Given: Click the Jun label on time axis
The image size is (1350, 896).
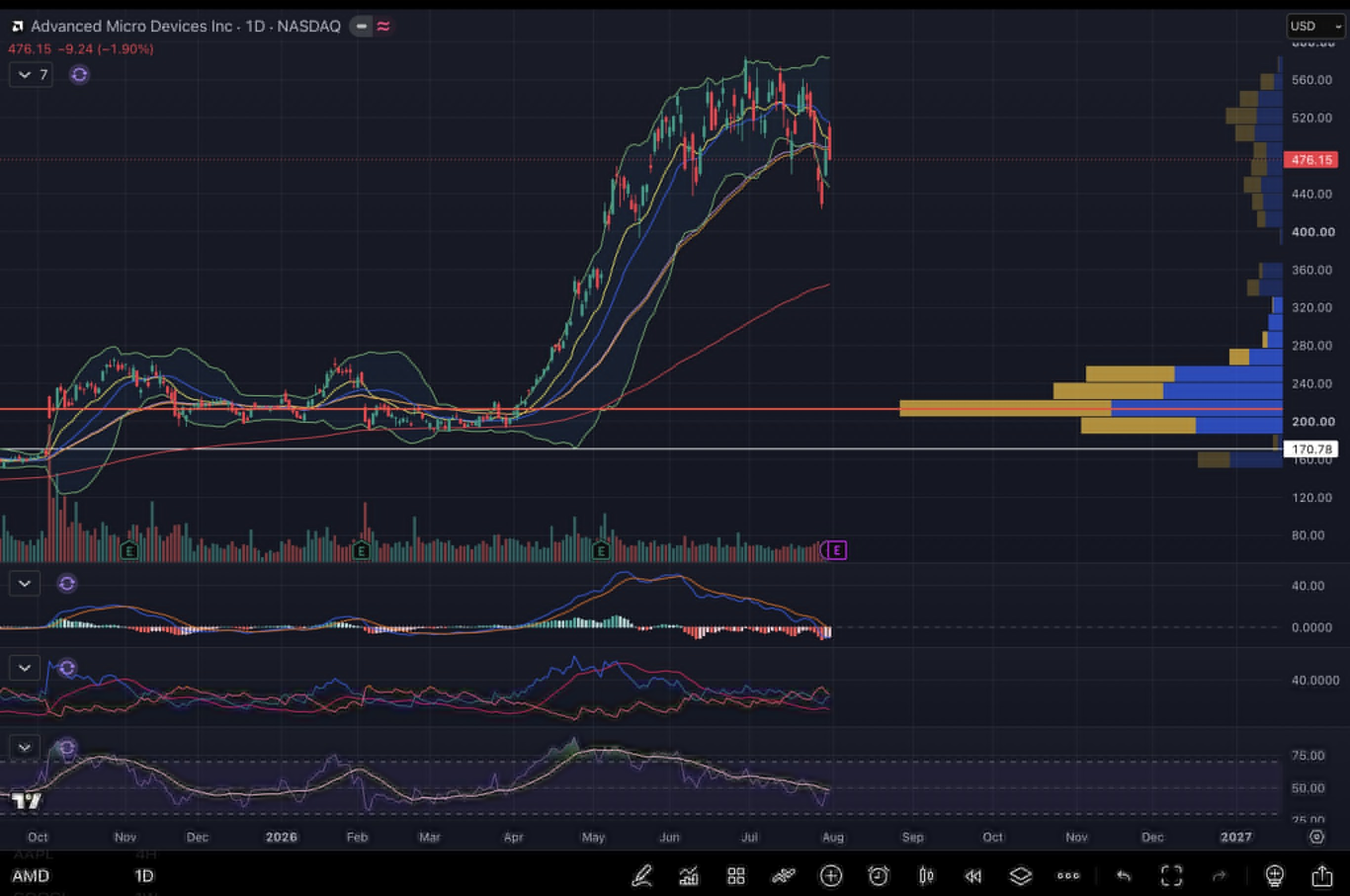Looking at the screenshot, I should [669, 837].
